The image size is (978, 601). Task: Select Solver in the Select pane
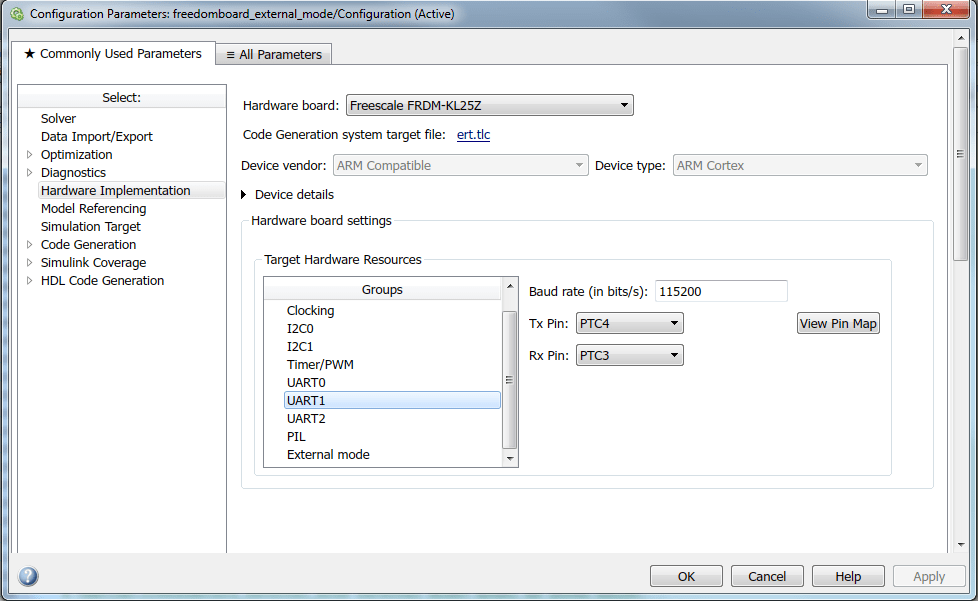(x=58, y=119)
